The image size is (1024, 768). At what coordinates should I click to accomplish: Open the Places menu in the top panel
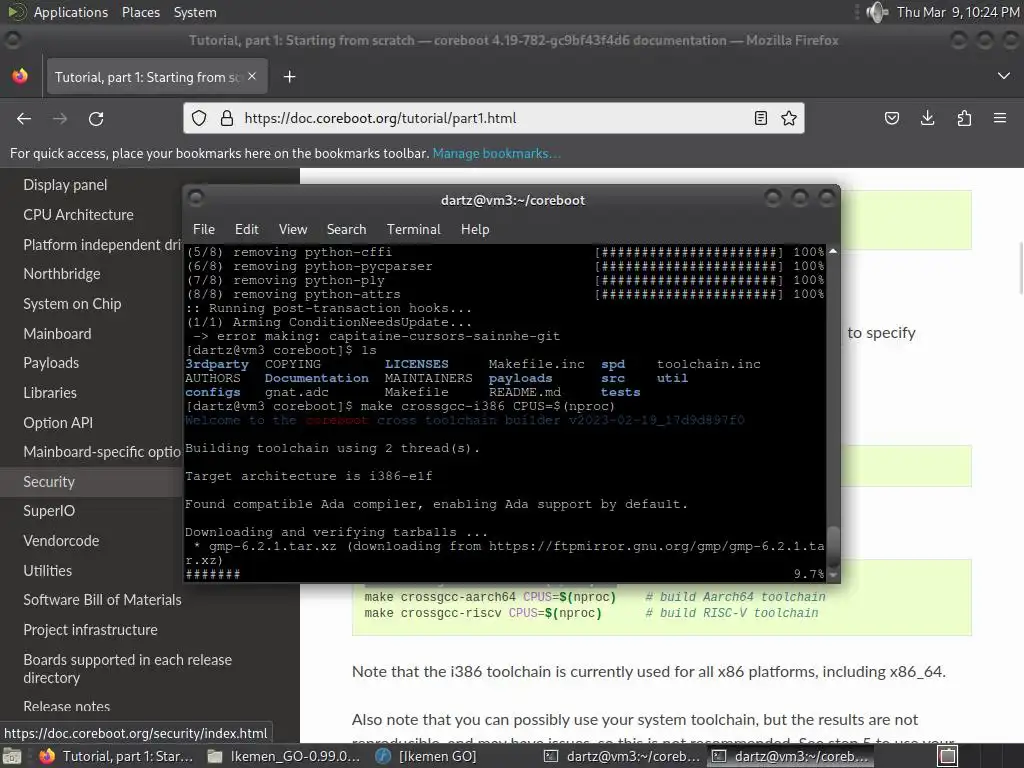click(141, 12)
